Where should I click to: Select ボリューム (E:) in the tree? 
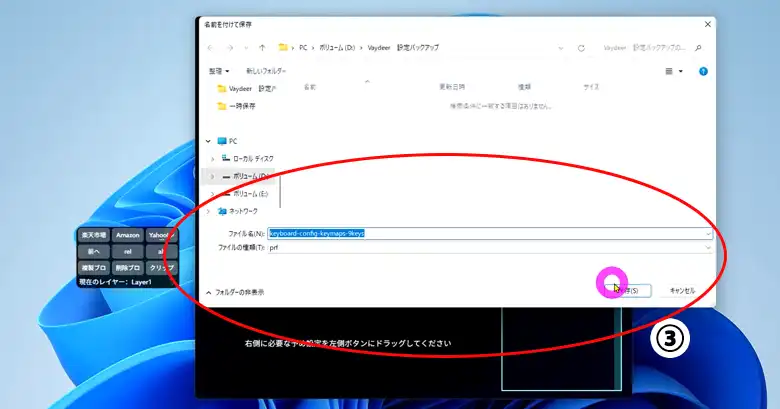245,194
